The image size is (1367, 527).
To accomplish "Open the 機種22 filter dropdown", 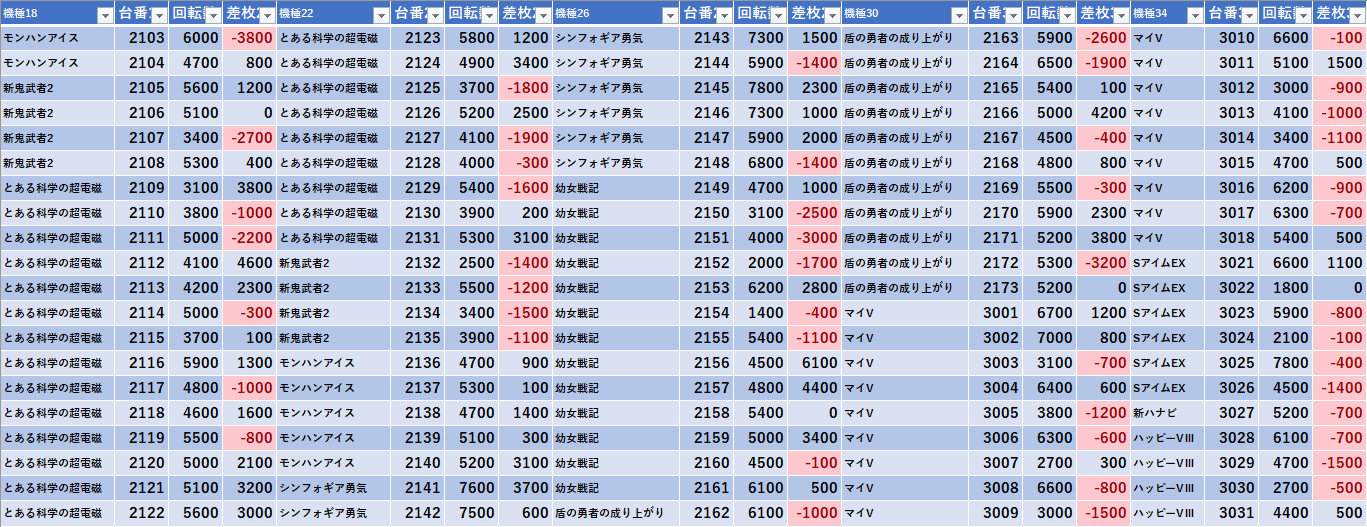I will coord(380,15).
